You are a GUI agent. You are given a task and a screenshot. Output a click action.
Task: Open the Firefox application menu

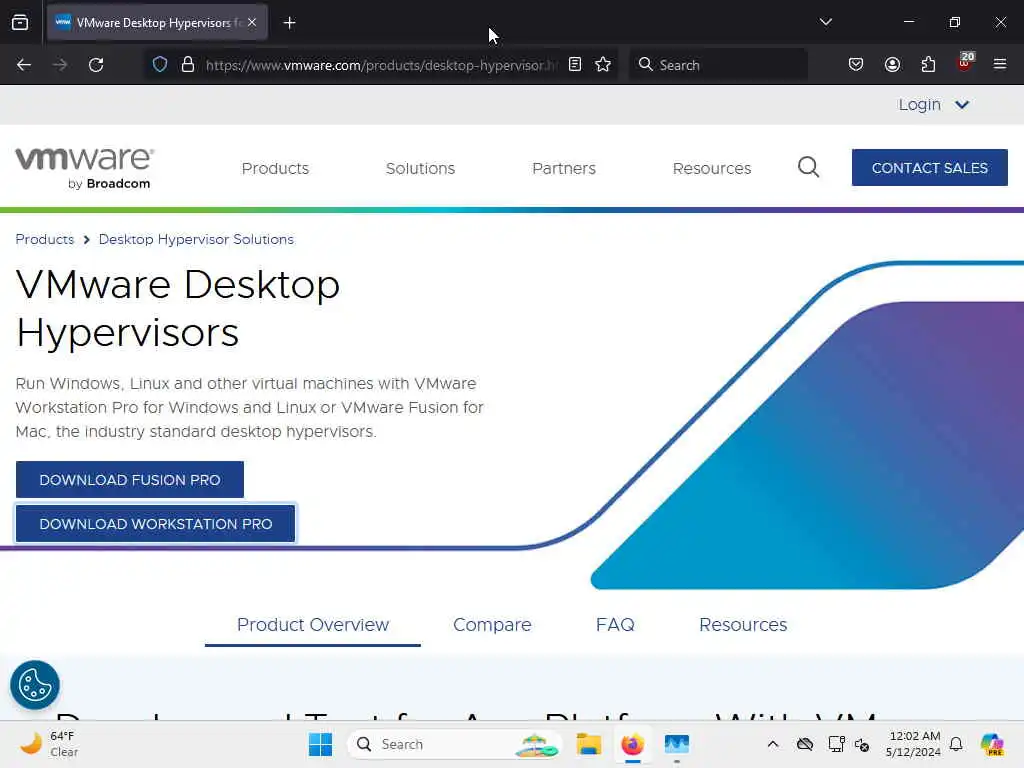click(x=1000, y=65)
